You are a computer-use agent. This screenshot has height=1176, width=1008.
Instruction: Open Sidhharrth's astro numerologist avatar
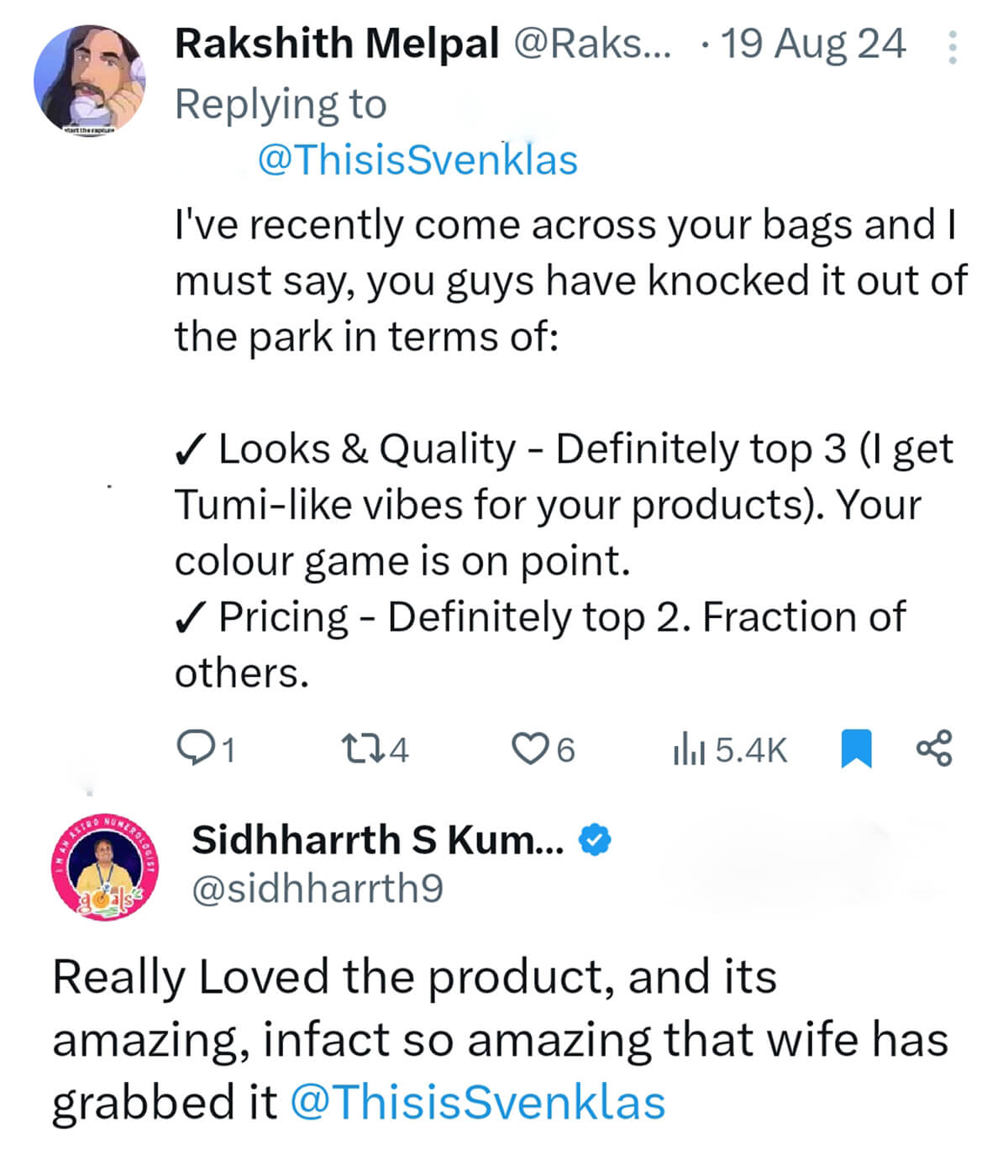tap(106, 867)
